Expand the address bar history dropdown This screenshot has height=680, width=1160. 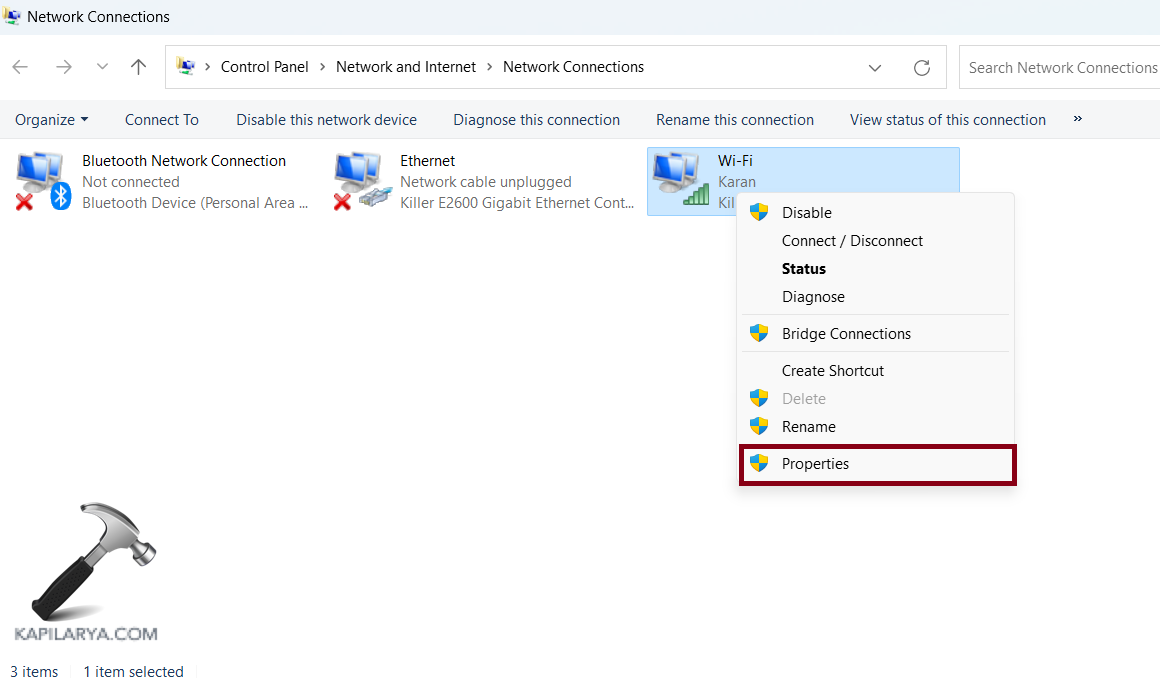click(x=875, y=68)
